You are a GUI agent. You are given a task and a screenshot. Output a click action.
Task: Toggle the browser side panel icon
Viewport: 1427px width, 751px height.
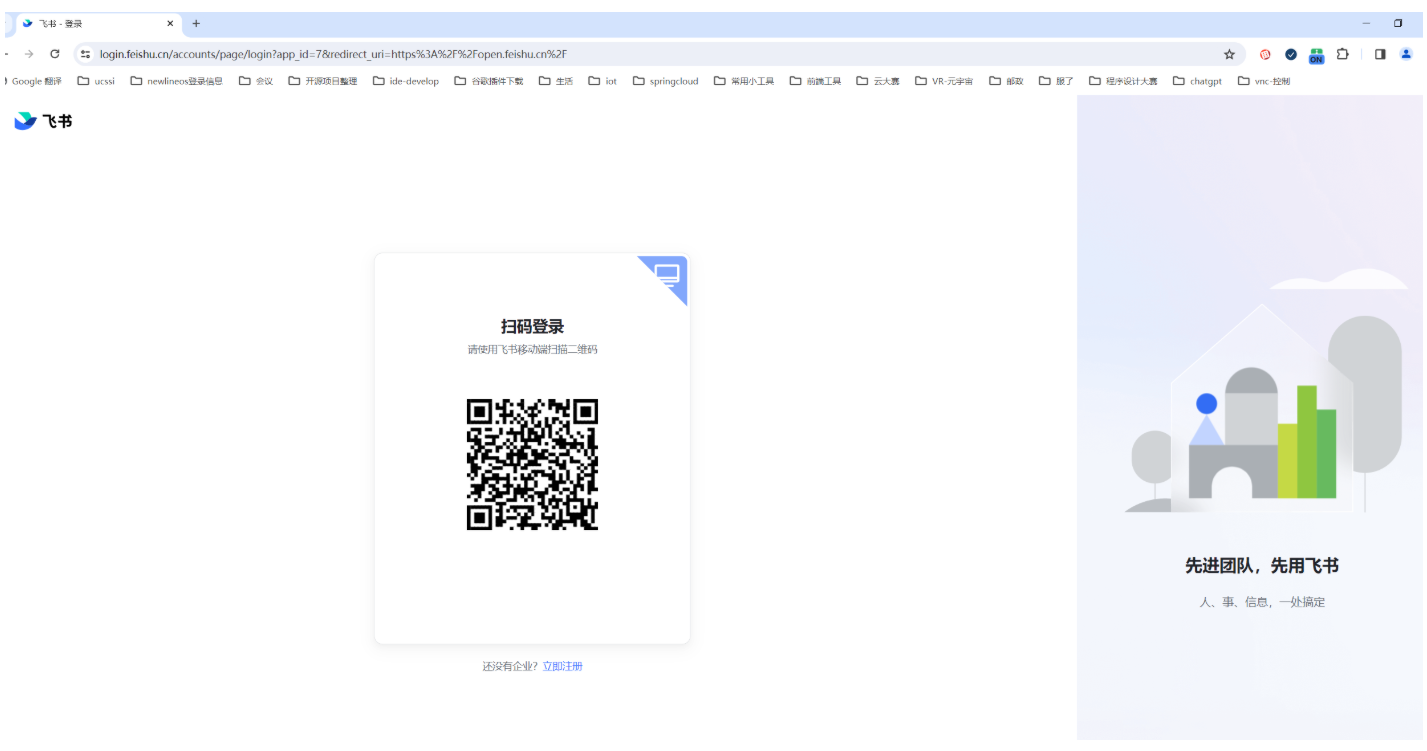tap(1380, 54)
